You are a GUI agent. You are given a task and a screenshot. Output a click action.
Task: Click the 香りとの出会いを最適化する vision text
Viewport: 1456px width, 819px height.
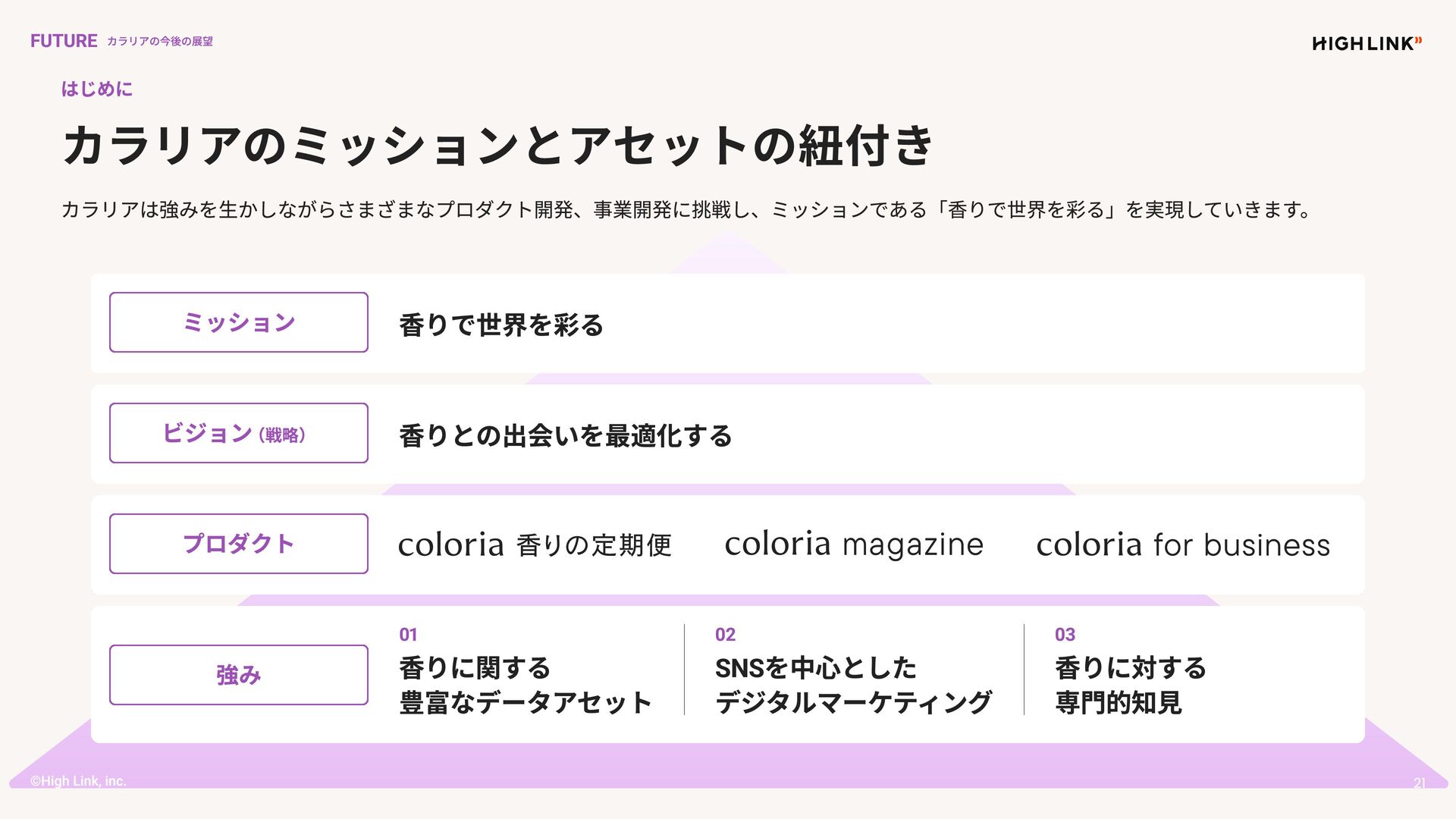[x=565, y=436]
